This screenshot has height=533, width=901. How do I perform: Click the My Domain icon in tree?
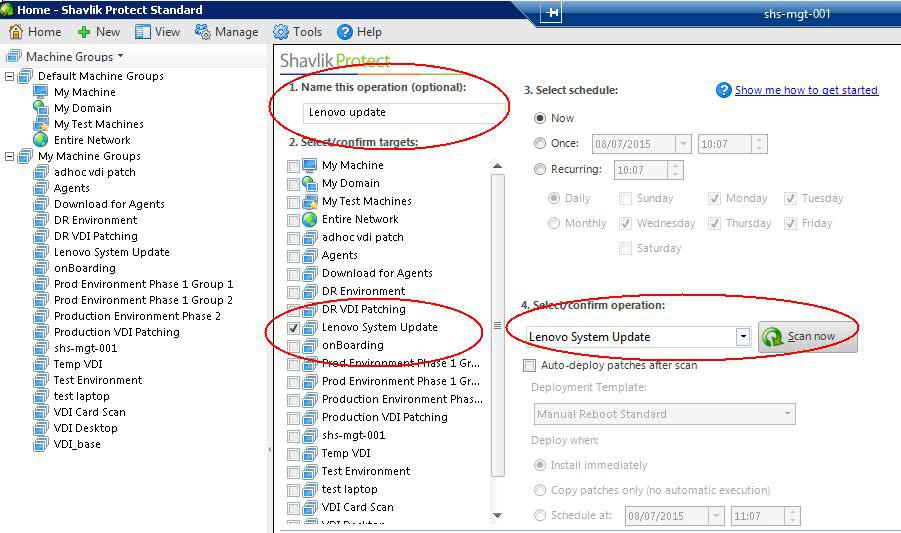pos(41,107)
